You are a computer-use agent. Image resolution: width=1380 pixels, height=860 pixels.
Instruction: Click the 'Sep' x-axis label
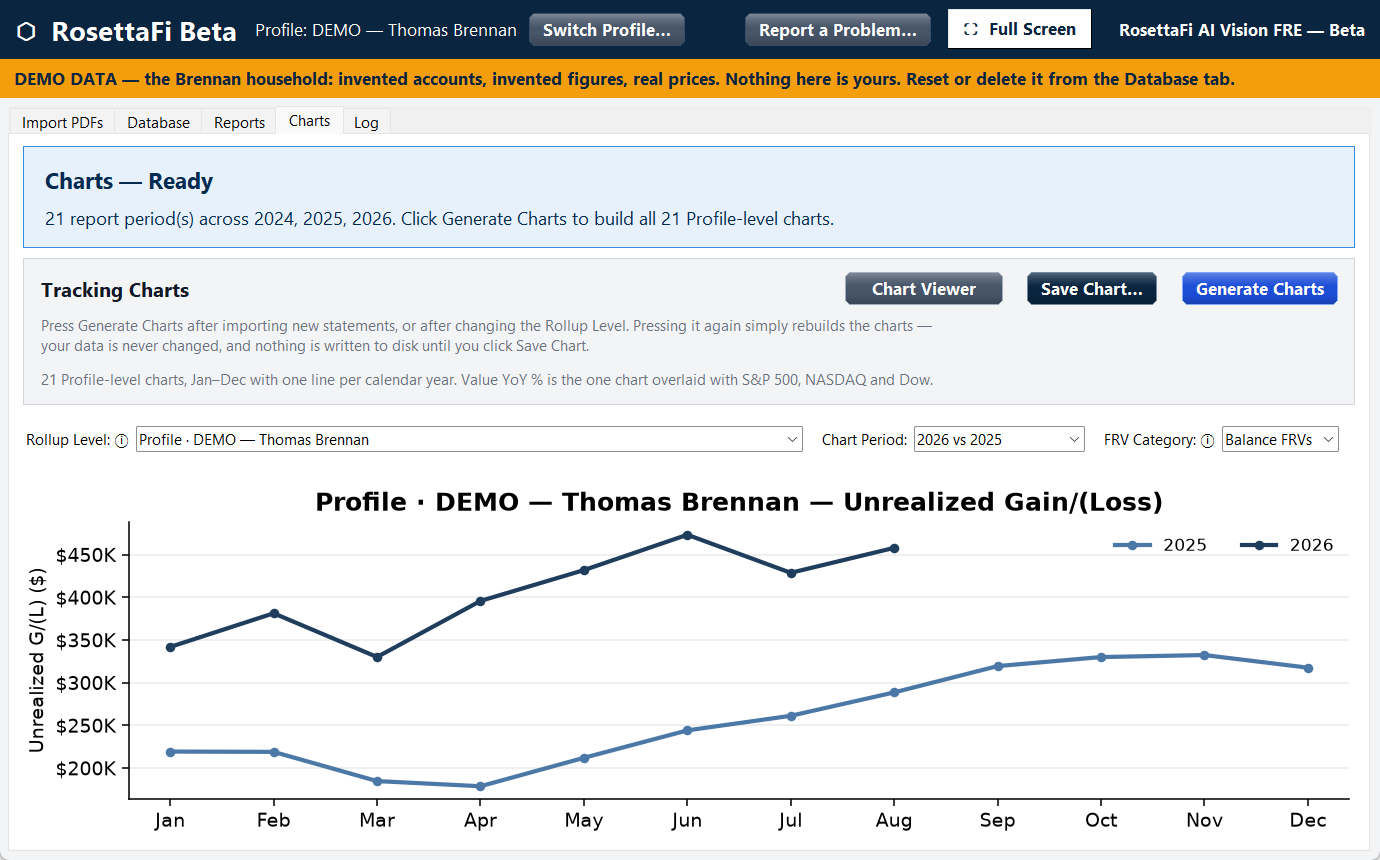tap(997, 821)
